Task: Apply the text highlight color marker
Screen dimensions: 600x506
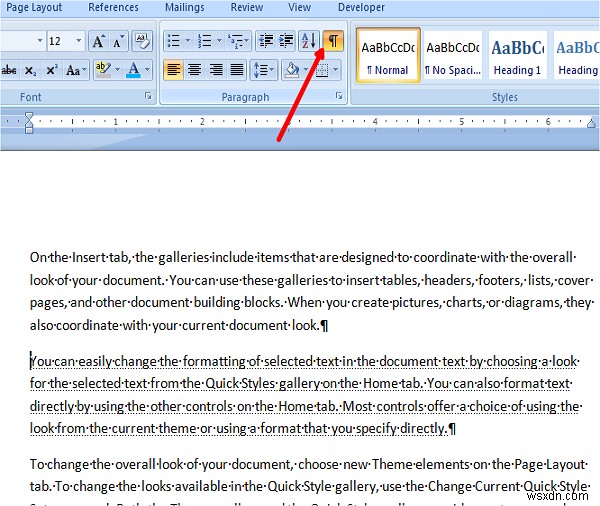Action: pos(103,70)
